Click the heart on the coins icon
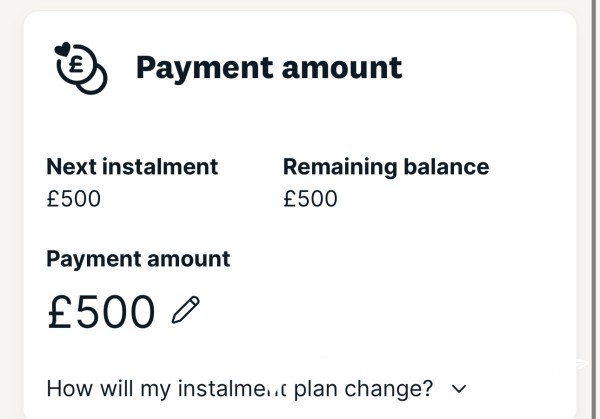This screenshot has width=600, height=419. pyautogui.click(x=63, y=49)
